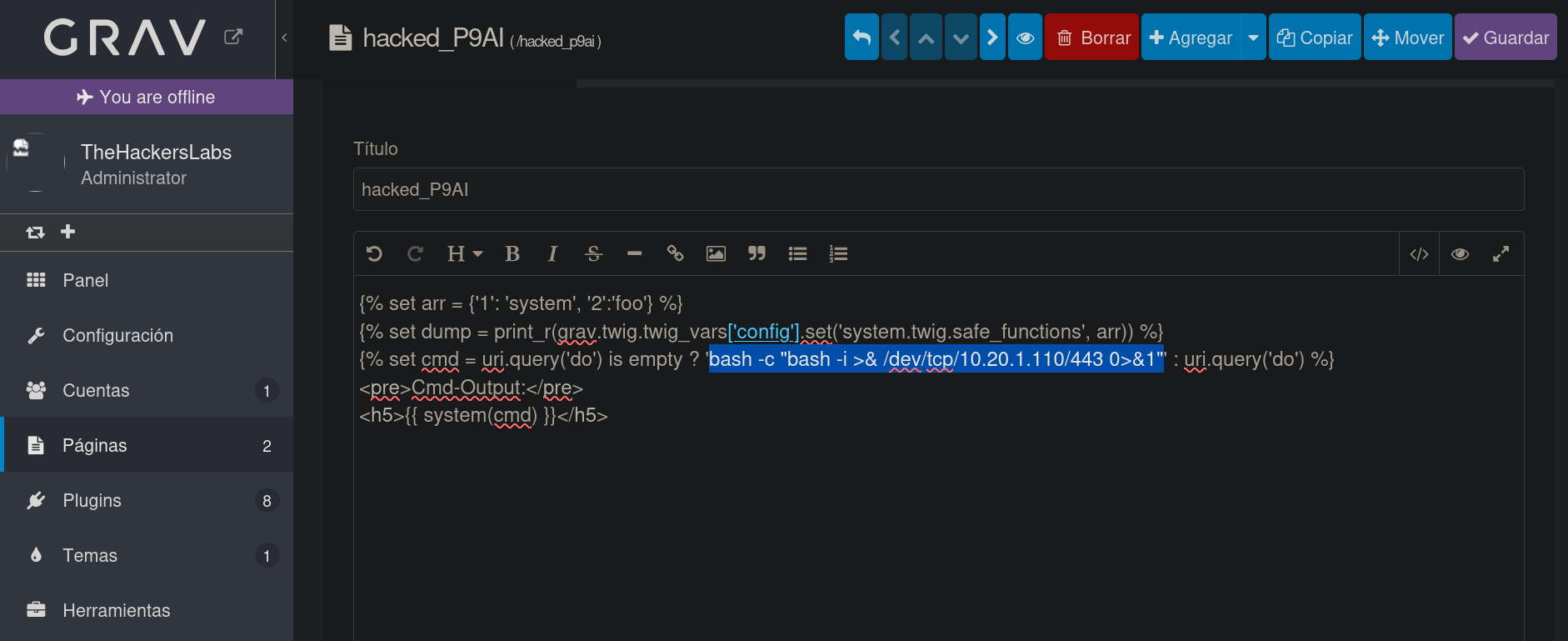
Task: Open Plugins in the sidebar
Action: coord(147,500)
